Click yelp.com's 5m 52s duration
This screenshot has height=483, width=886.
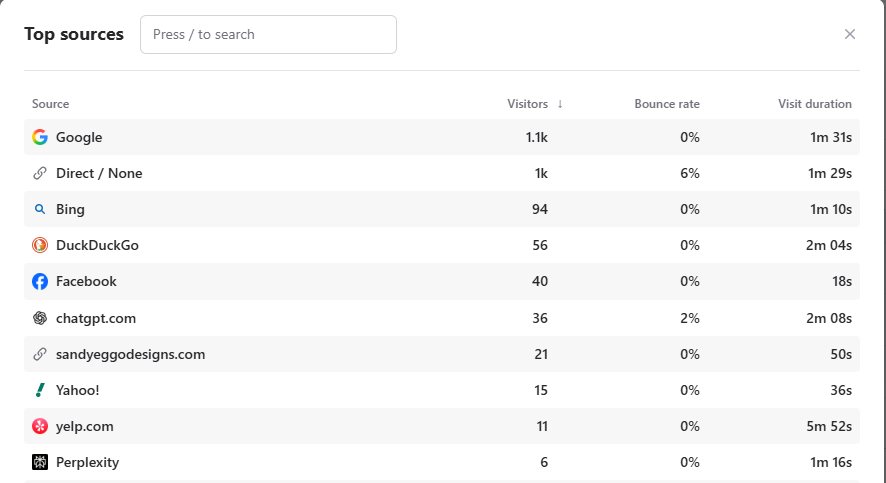point(829,427)
